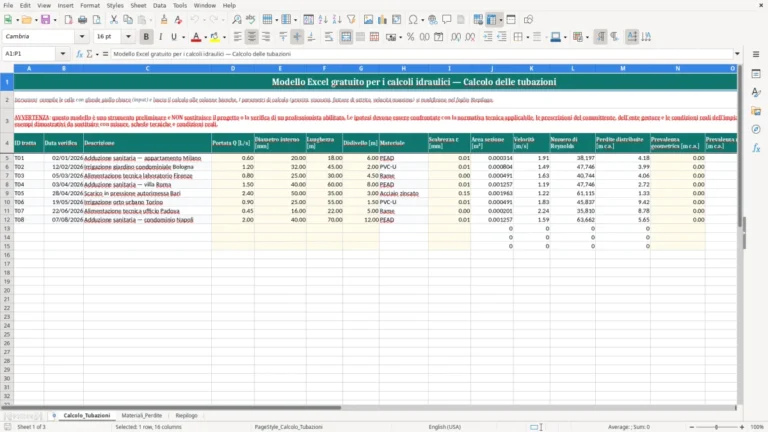Click the Export as PDF icon
The image size is (768, 432).
(x=69, y=20)
